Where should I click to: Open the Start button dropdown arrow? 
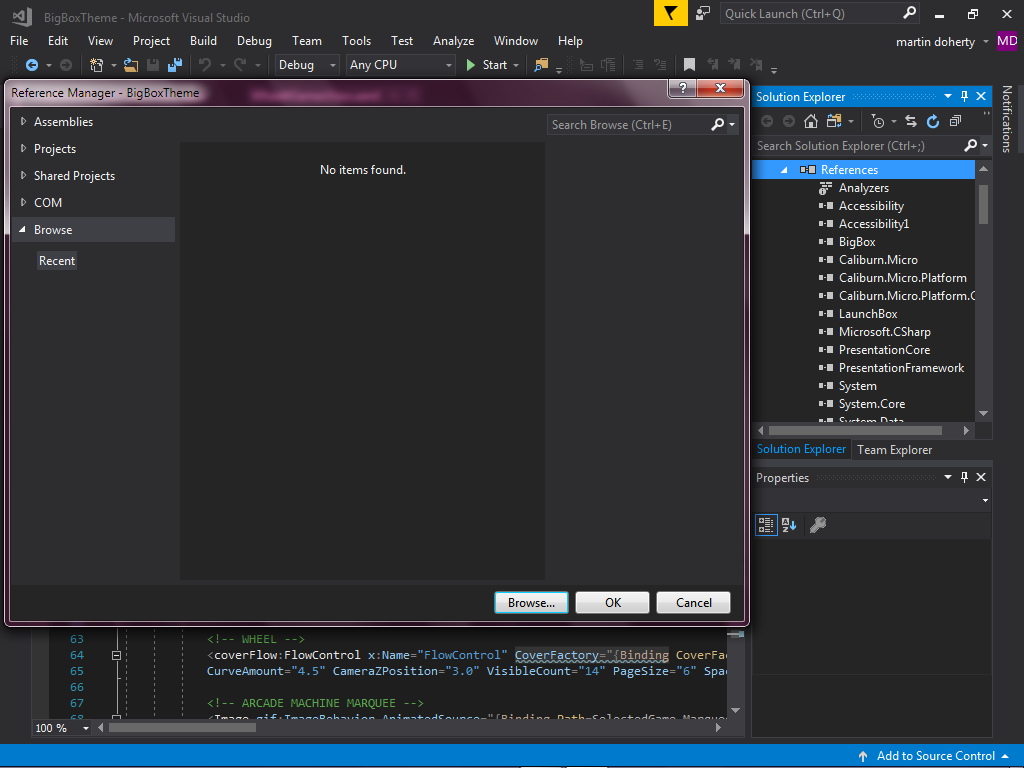[x=516, y=65]
